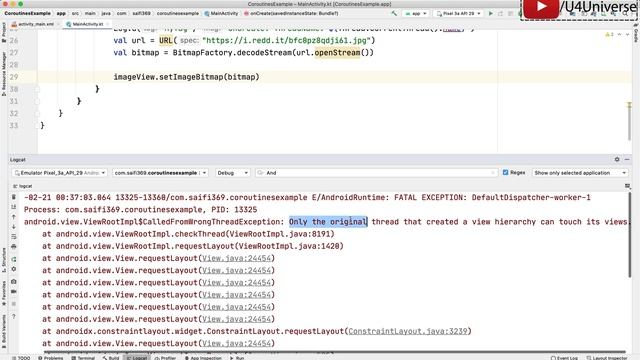Open the app run configuration dropdown
The height and width of the screenshot is (360, 640).
tap(416, 13)
